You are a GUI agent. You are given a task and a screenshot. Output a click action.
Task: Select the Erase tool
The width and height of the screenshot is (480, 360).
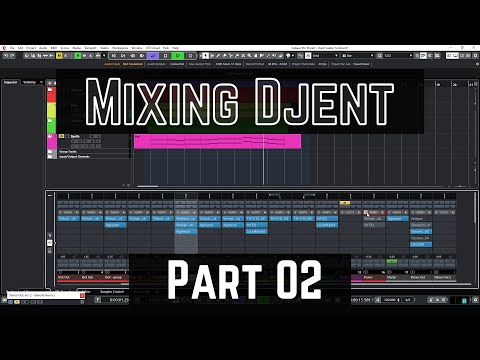[224, 56]
